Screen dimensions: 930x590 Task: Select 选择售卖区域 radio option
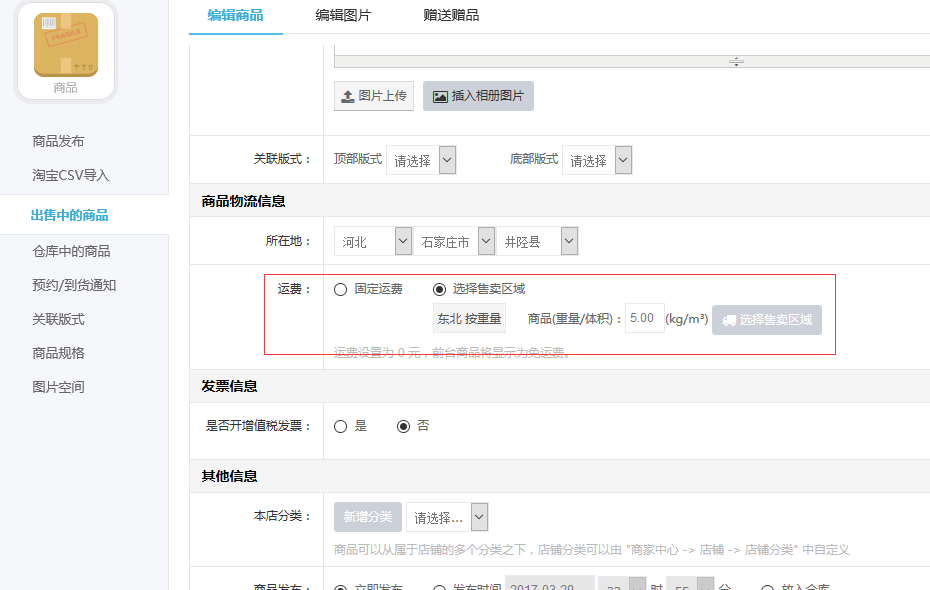(439, 289)
